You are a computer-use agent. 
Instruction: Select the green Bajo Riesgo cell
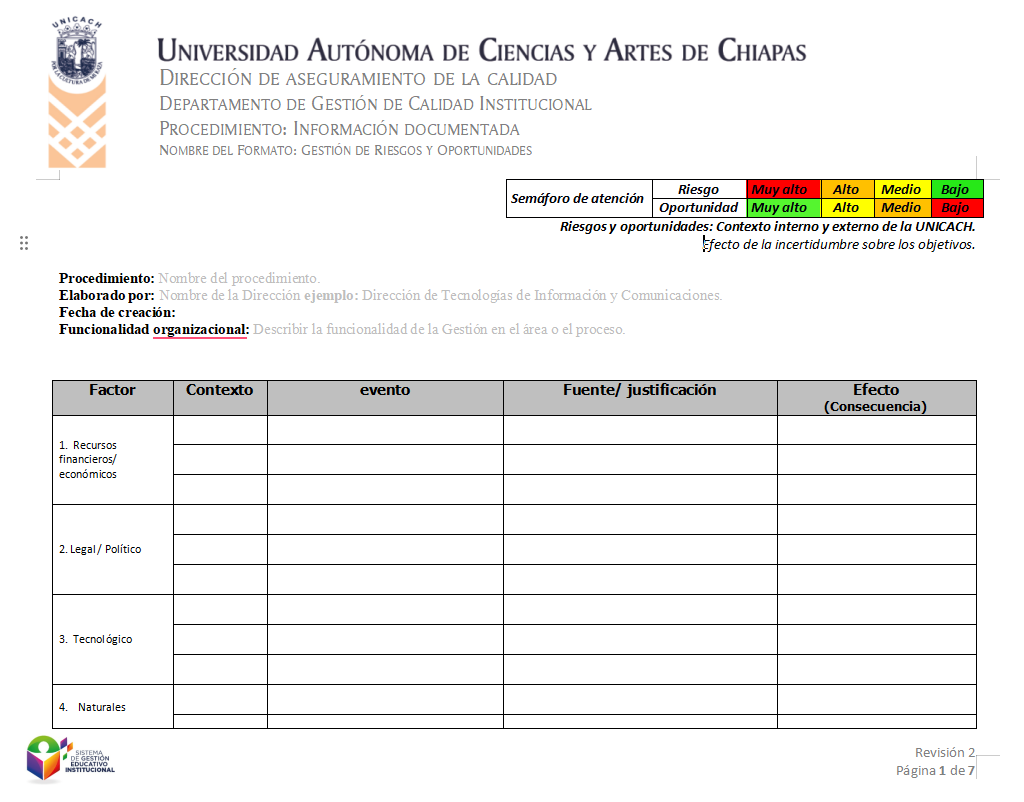coord(956,190)
